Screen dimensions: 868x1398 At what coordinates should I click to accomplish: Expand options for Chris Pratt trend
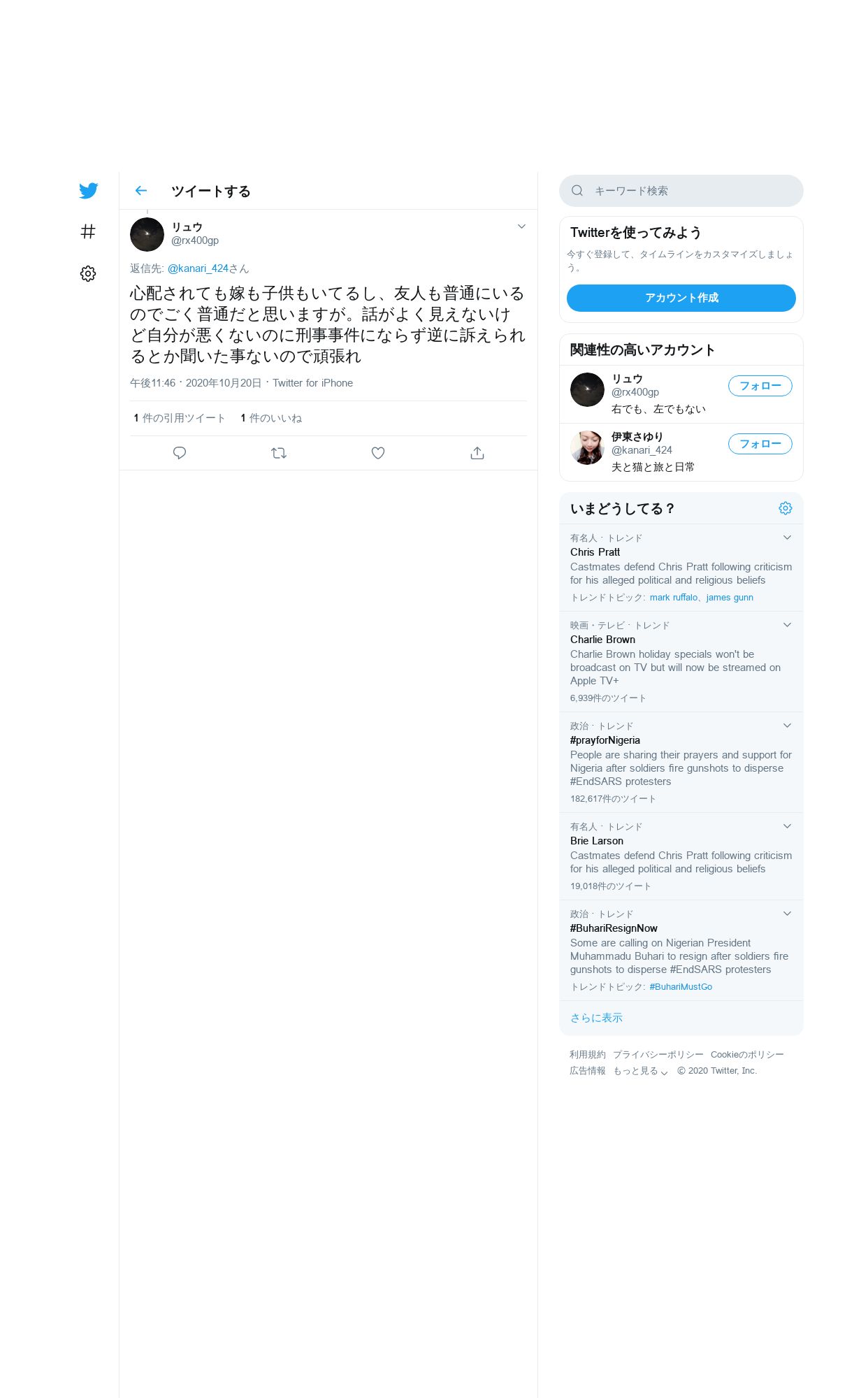tap(788, 538)
